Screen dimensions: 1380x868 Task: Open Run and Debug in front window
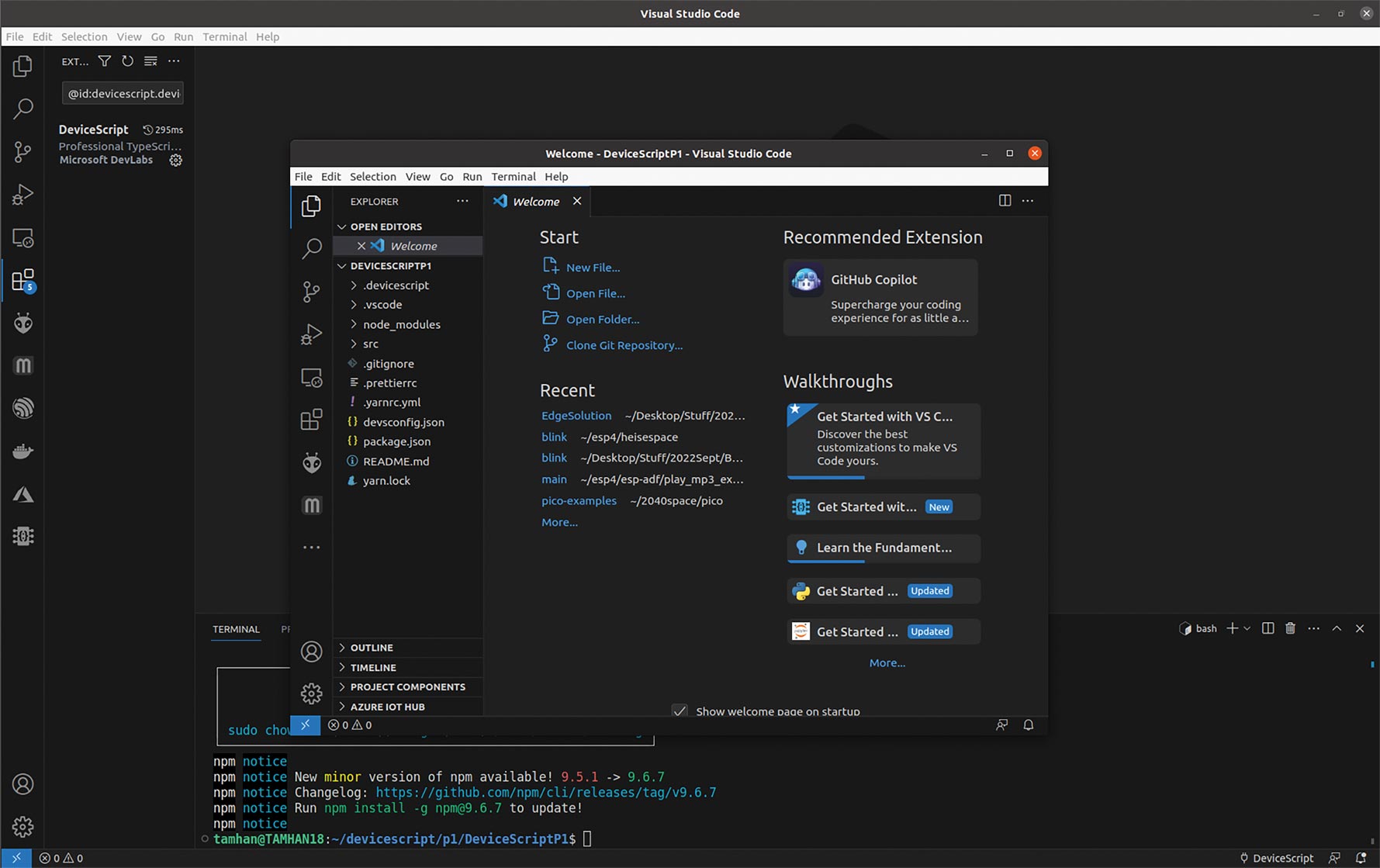click(x=311, y=334)
